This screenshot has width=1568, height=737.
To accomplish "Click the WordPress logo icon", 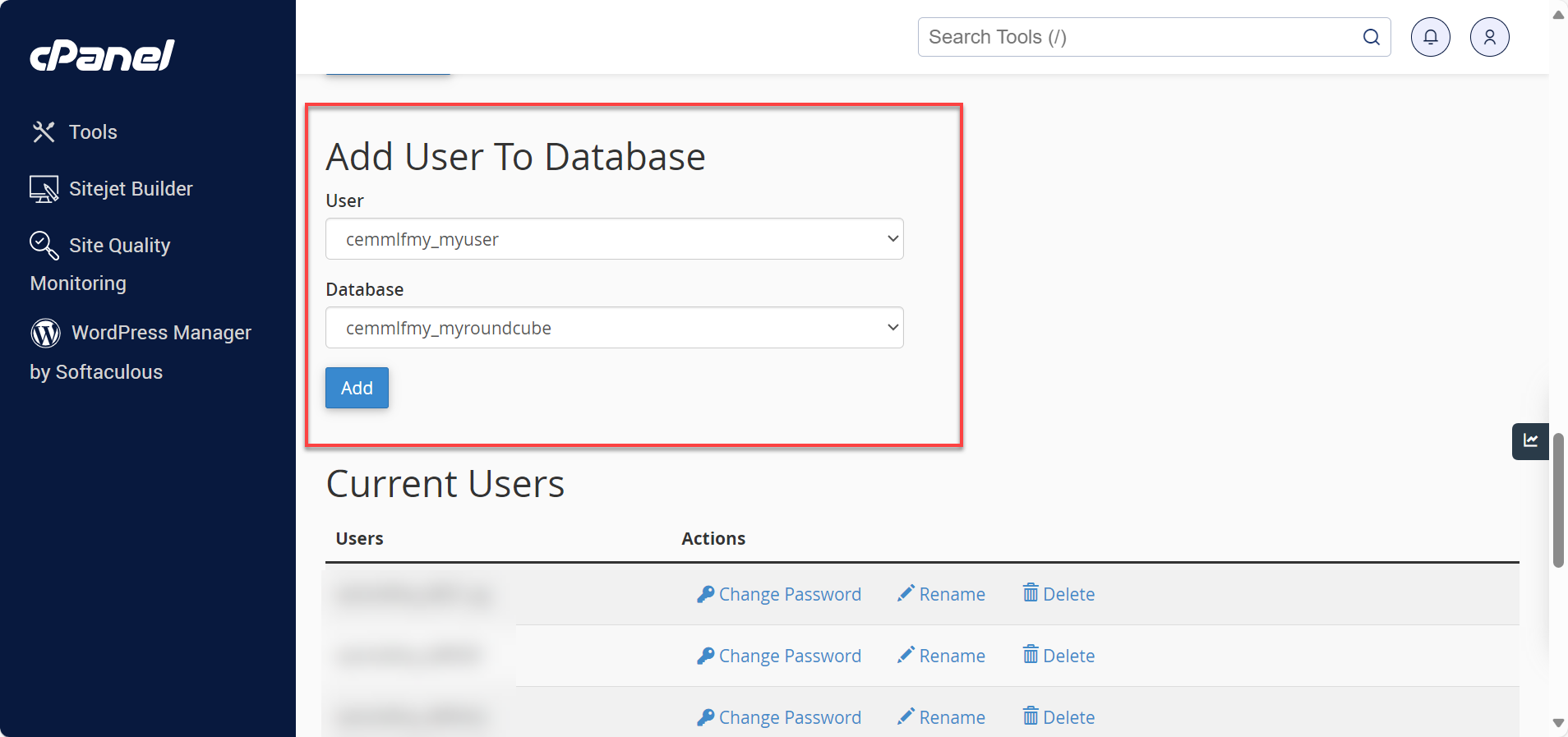I will (x=46, y=333).
